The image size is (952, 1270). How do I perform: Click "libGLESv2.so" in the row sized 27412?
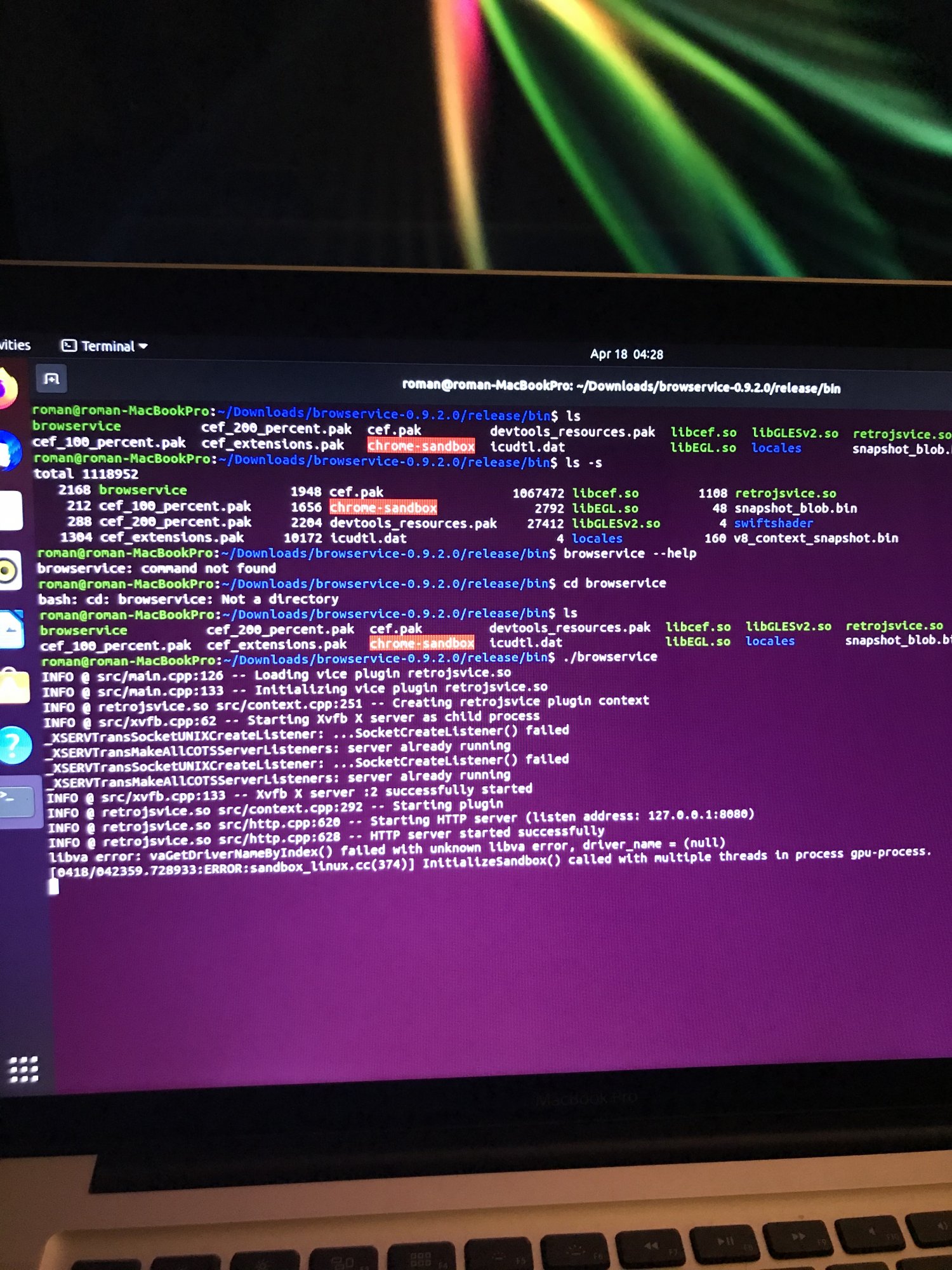tap(616, 524)
